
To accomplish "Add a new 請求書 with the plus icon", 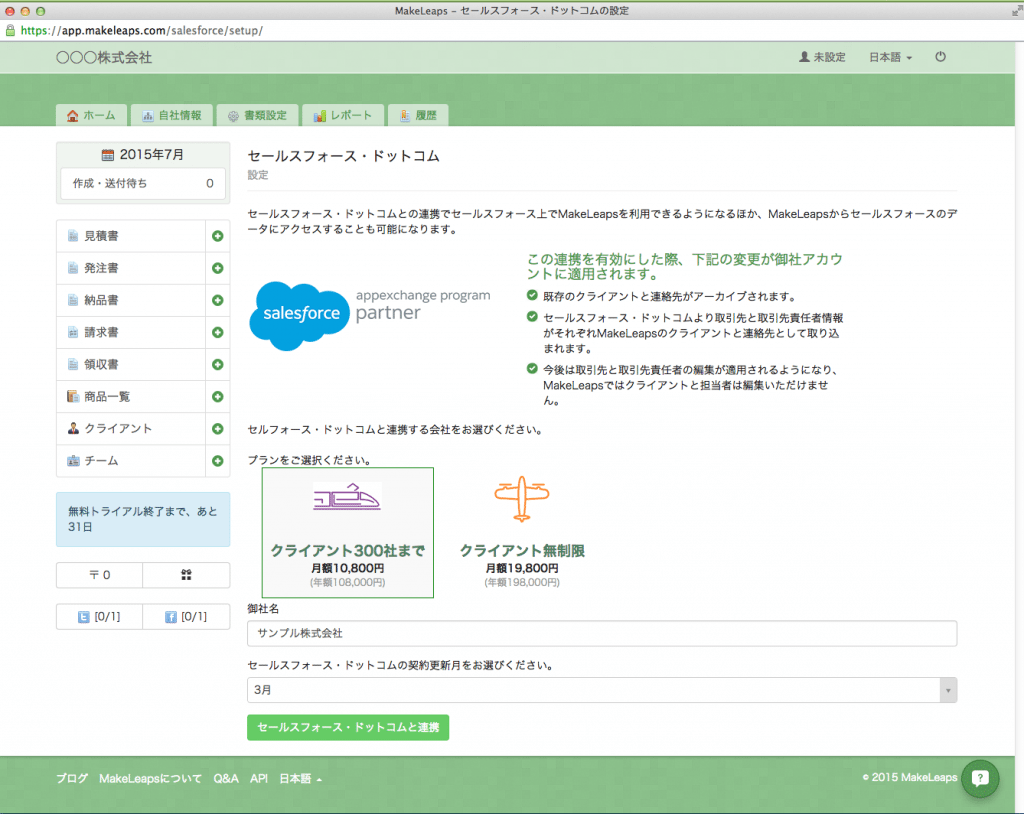I will pyautogui.click(x=217, y=333).
